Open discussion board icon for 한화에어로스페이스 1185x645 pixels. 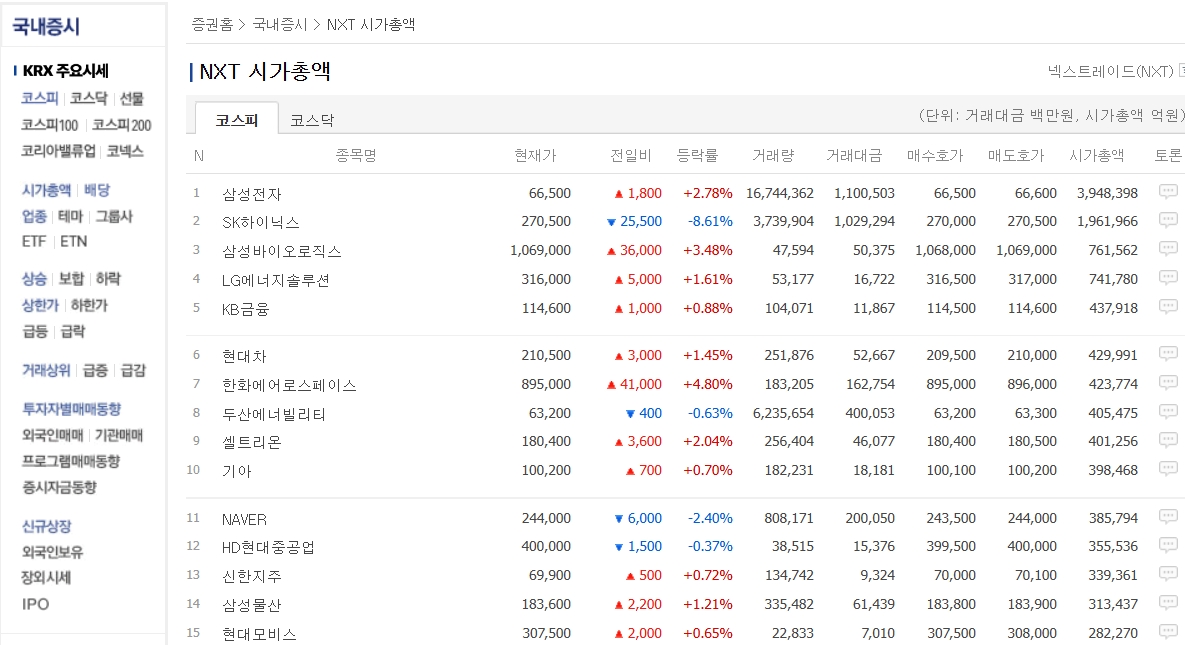point(1168,383)
